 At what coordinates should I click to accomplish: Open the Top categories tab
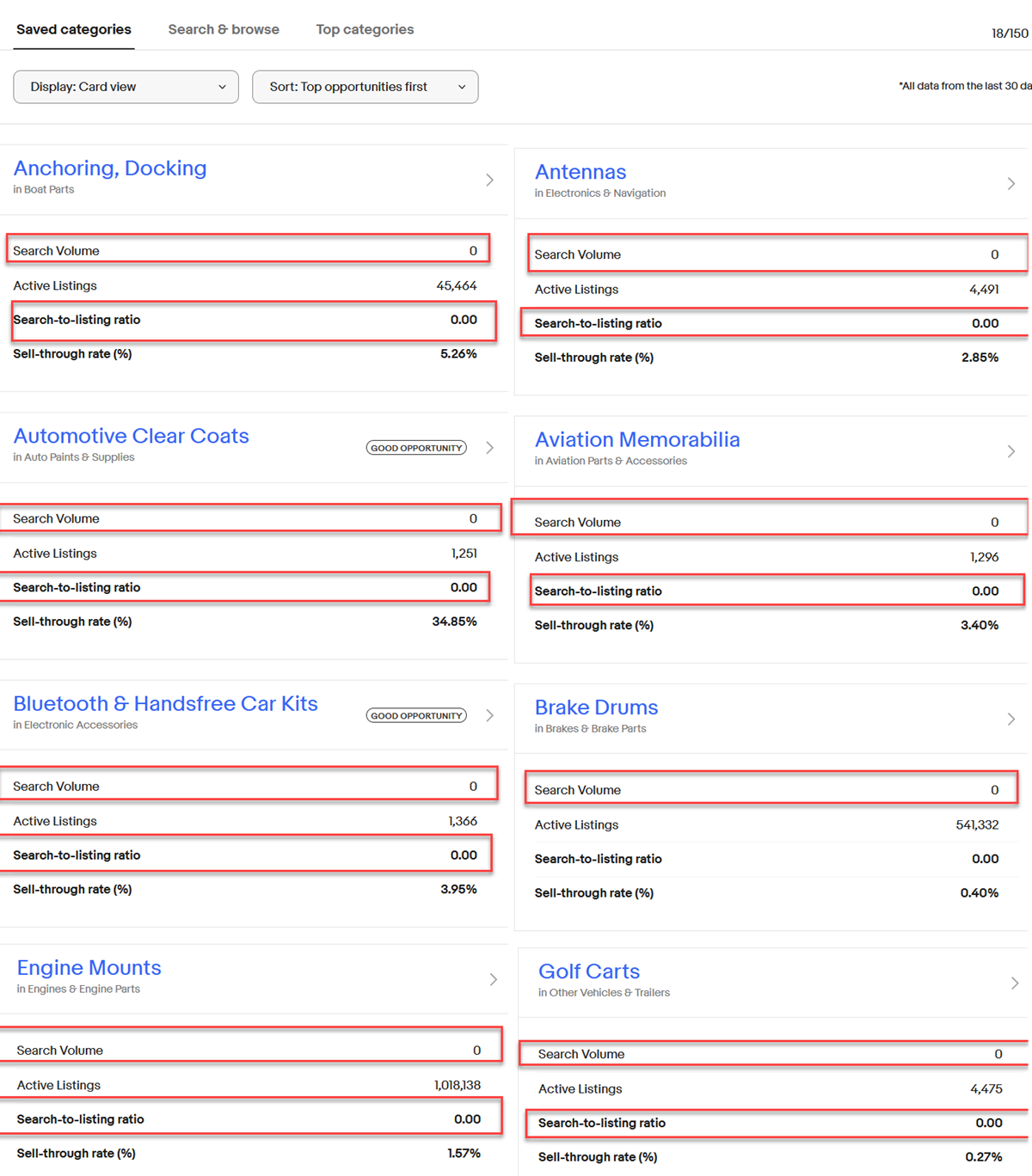point(365,29)
